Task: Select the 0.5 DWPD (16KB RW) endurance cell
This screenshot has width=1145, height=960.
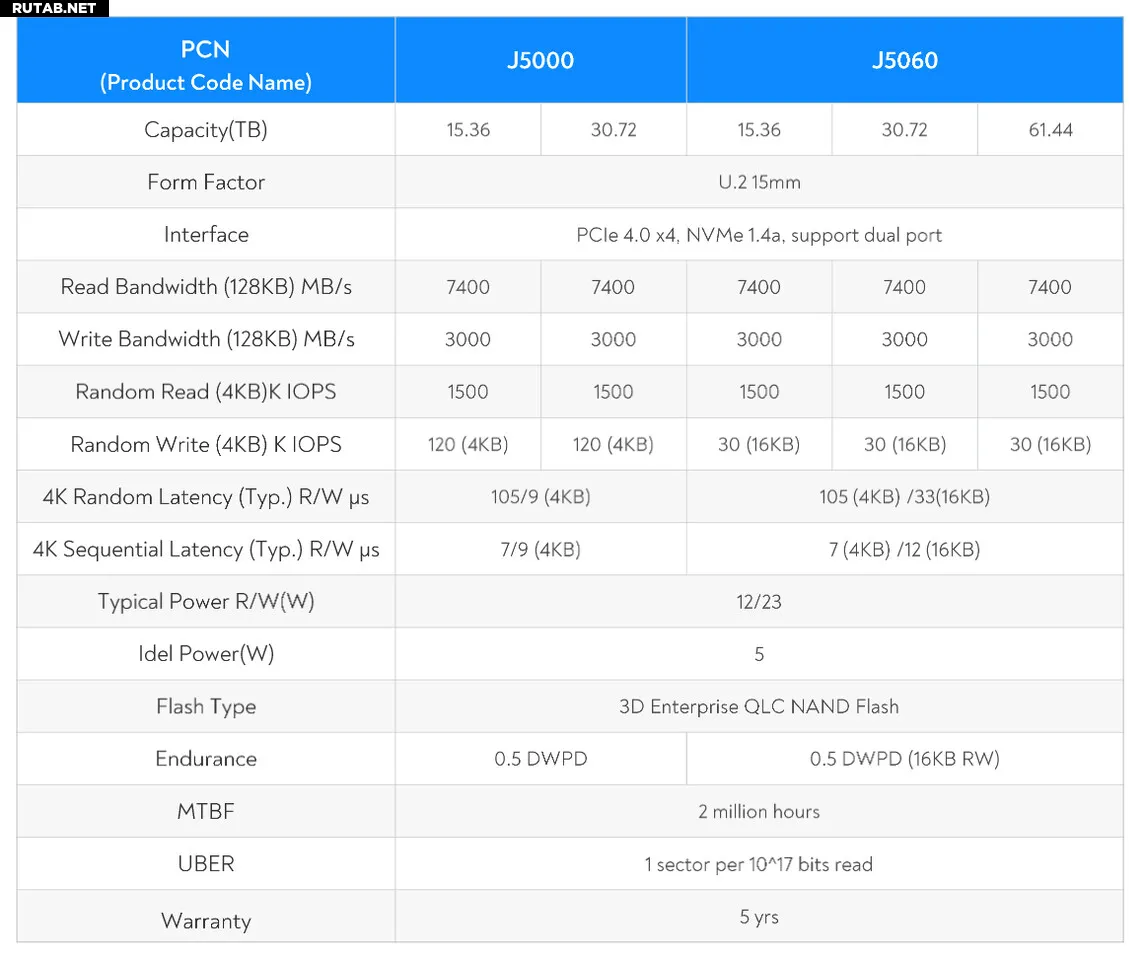Action: point(904,759)
